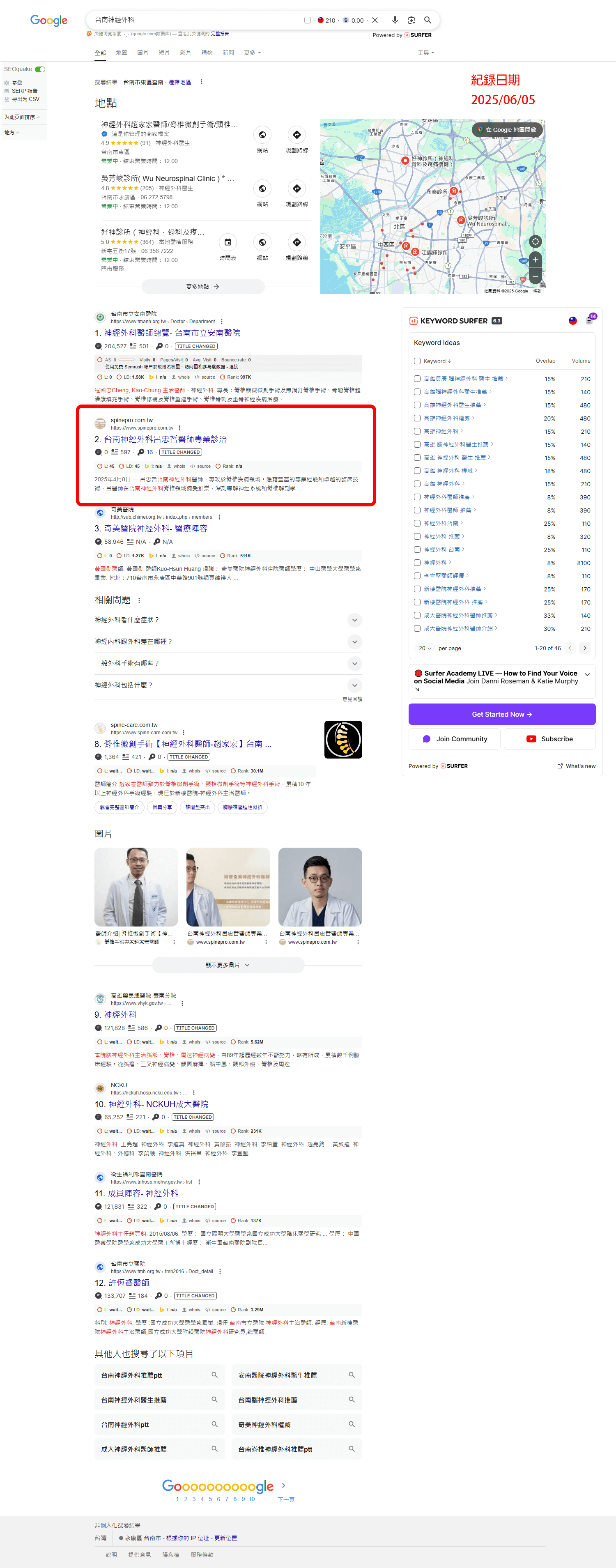Click Join Community button
The width and height of the screenshot is (616, 1568).
455,739
